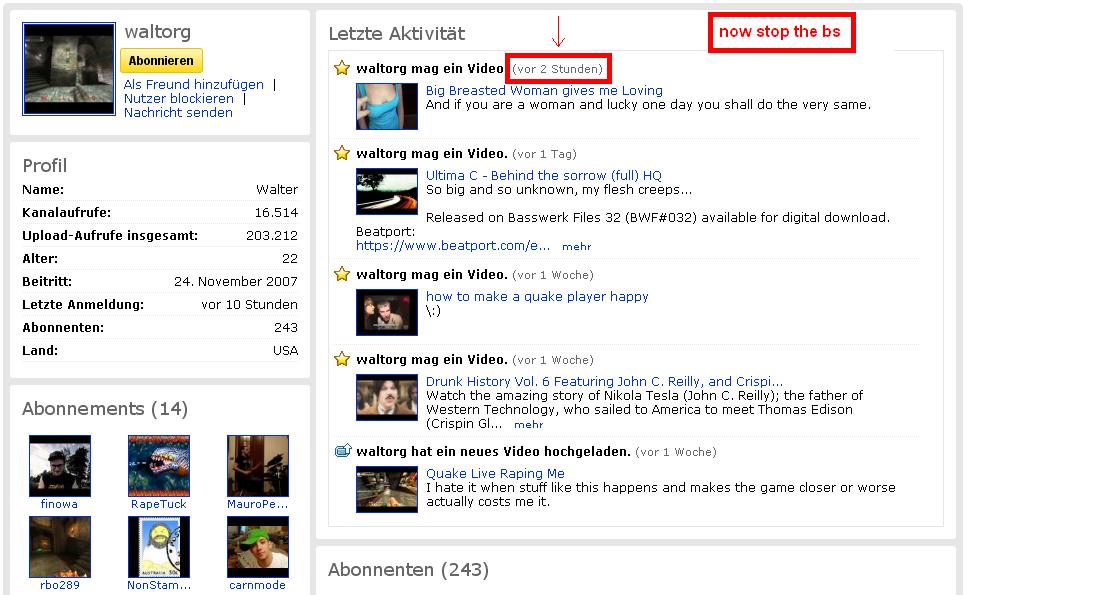
Task: Open finowa's subscription avatar
Action: pyautogui.click(x=59, y=466)
